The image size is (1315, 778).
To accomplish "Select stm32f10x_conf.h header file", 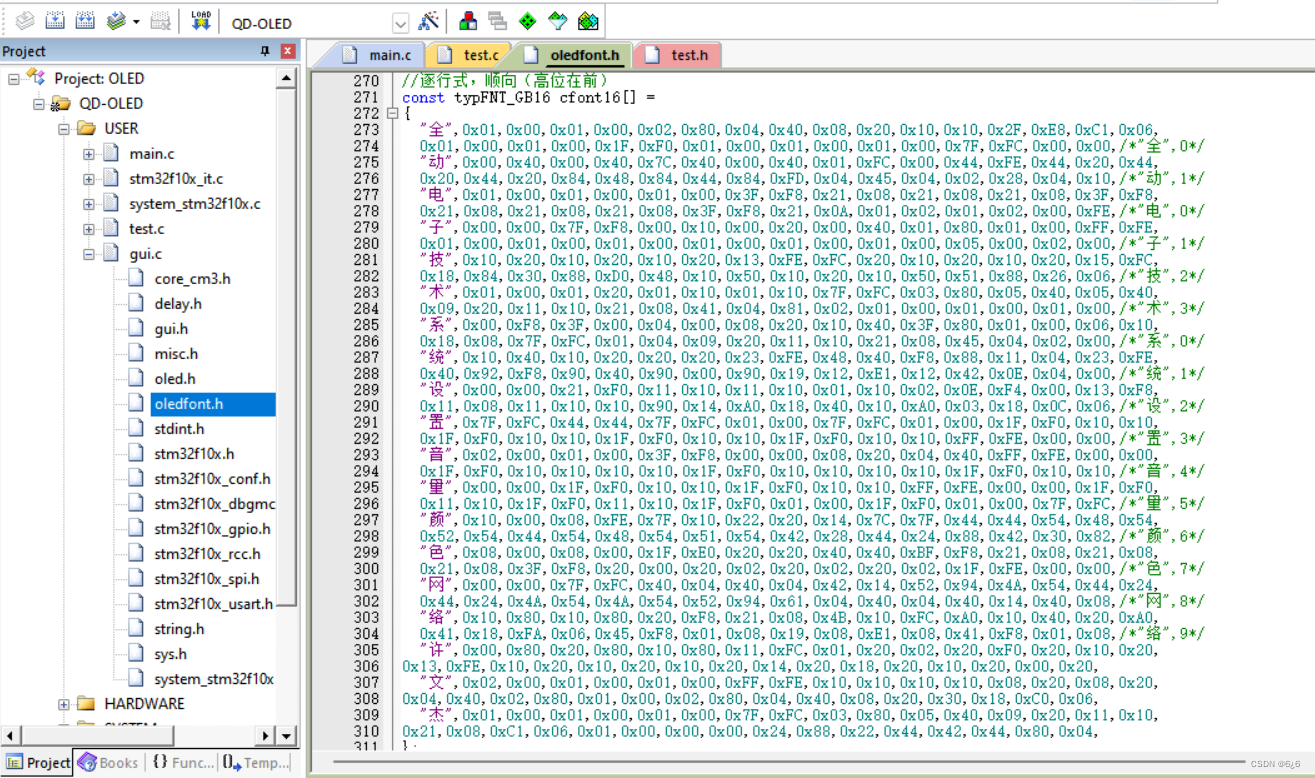I will pyautogui.click(x=212, y=479).
